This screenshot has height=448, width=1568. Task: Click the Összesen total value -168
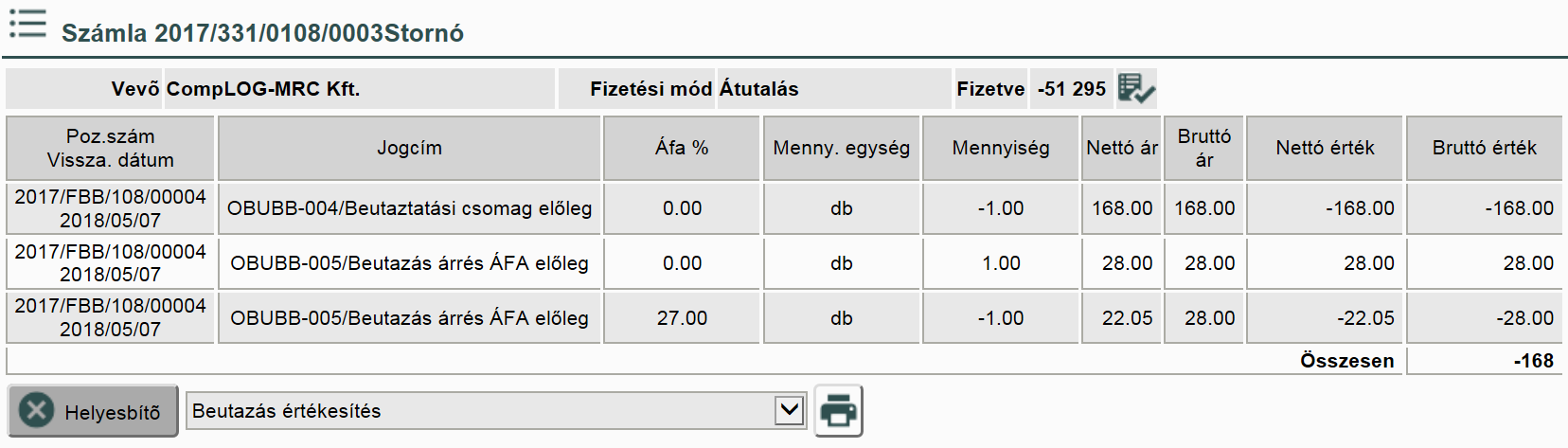coord(1533,361)
